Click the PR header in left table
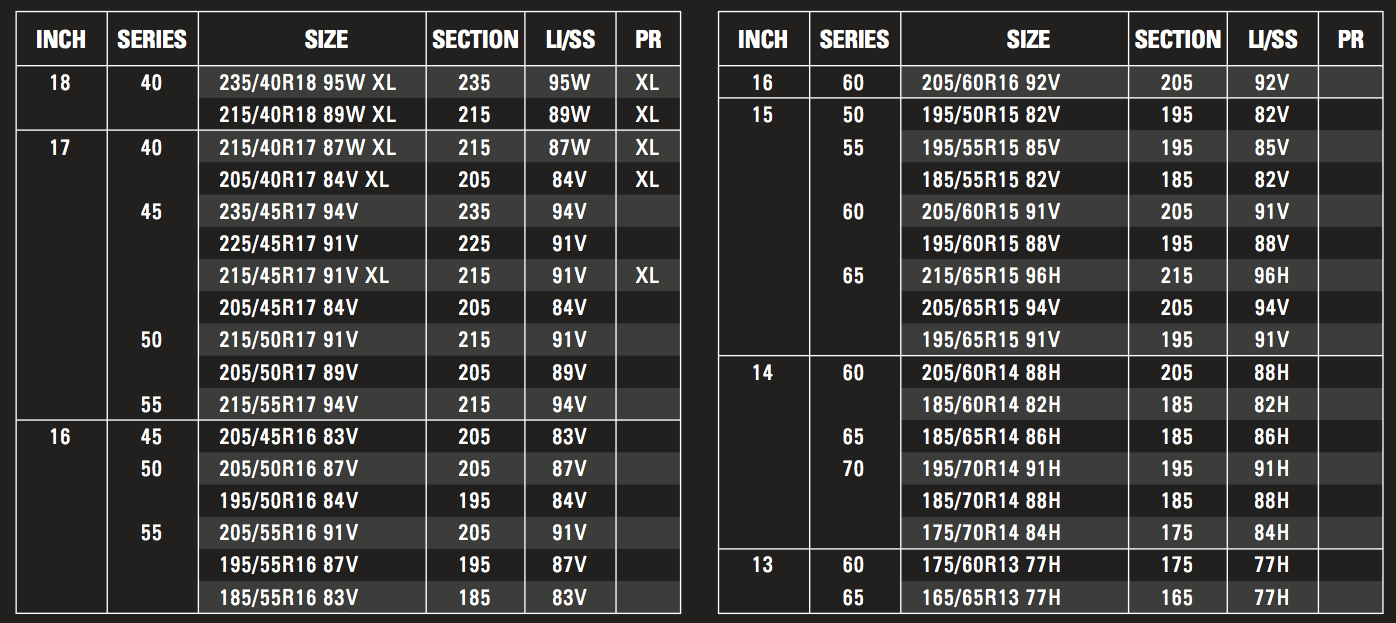The height and width of the screenshot is (623, 1396). [x=649, y=39]
